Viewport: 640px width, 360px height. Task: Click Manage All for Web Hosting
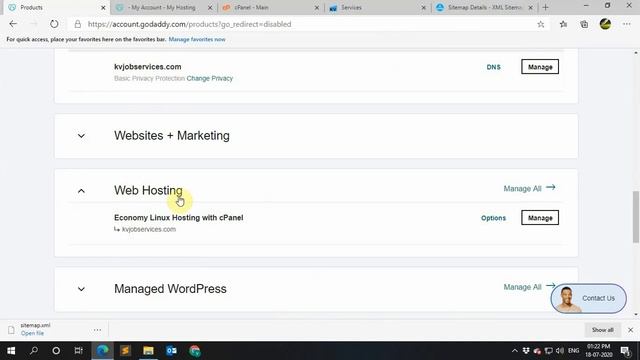tap(529, 188)
